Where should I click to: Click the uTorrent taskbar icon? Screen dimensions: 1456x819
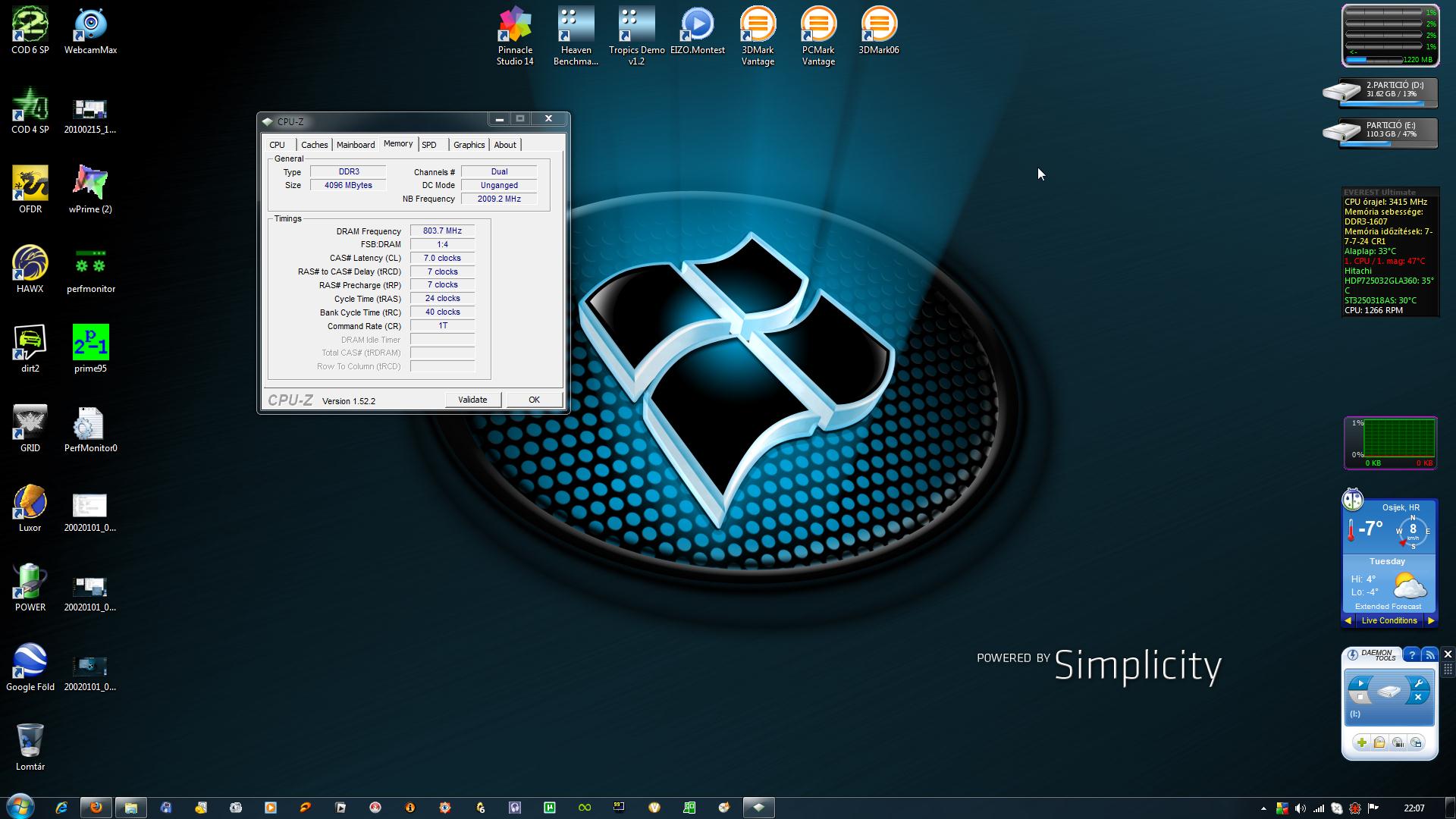(x=550, y=808)
